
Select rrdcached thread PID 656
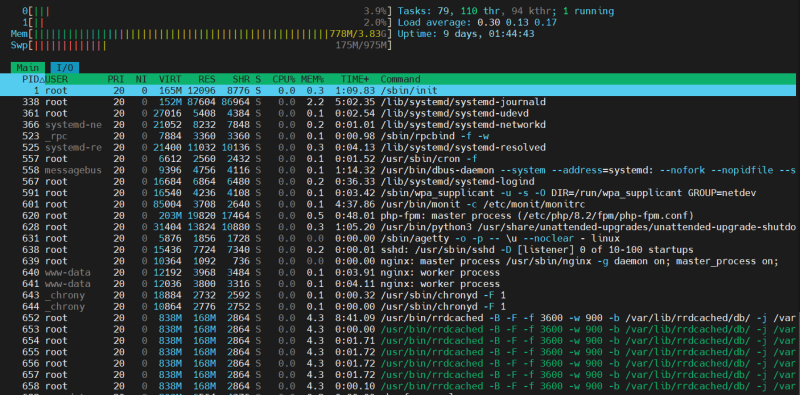pos(398,363)
